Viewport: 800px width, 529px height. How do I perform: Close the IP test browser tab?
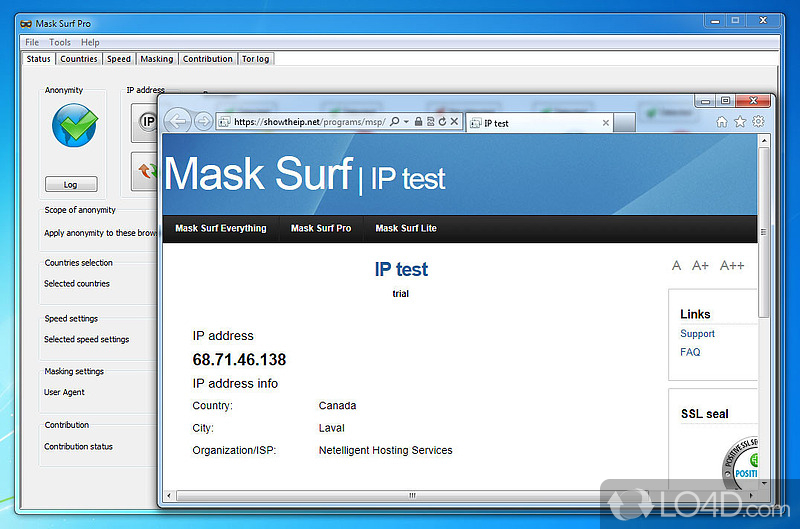click(x=606, y=123)
